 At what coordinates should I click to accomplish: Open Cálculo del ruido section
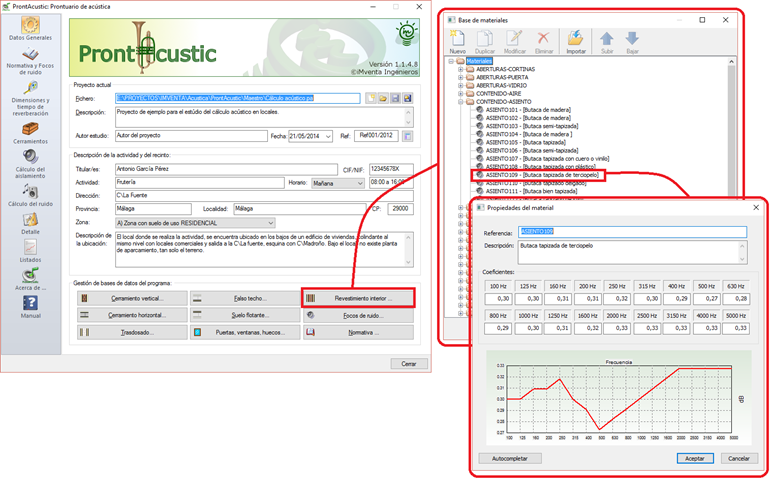tap(30, 195)
